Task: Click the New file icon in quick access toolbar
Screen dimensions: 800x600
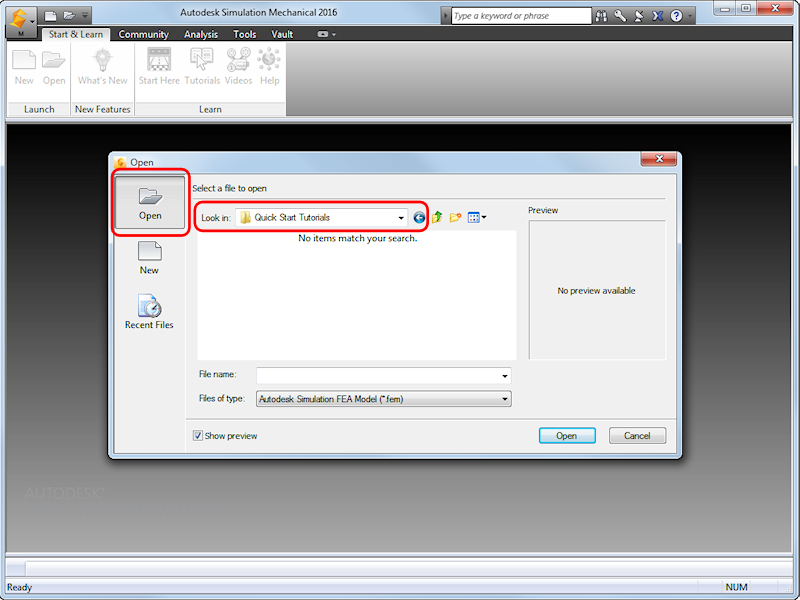Action: click(x=51, y=16)
